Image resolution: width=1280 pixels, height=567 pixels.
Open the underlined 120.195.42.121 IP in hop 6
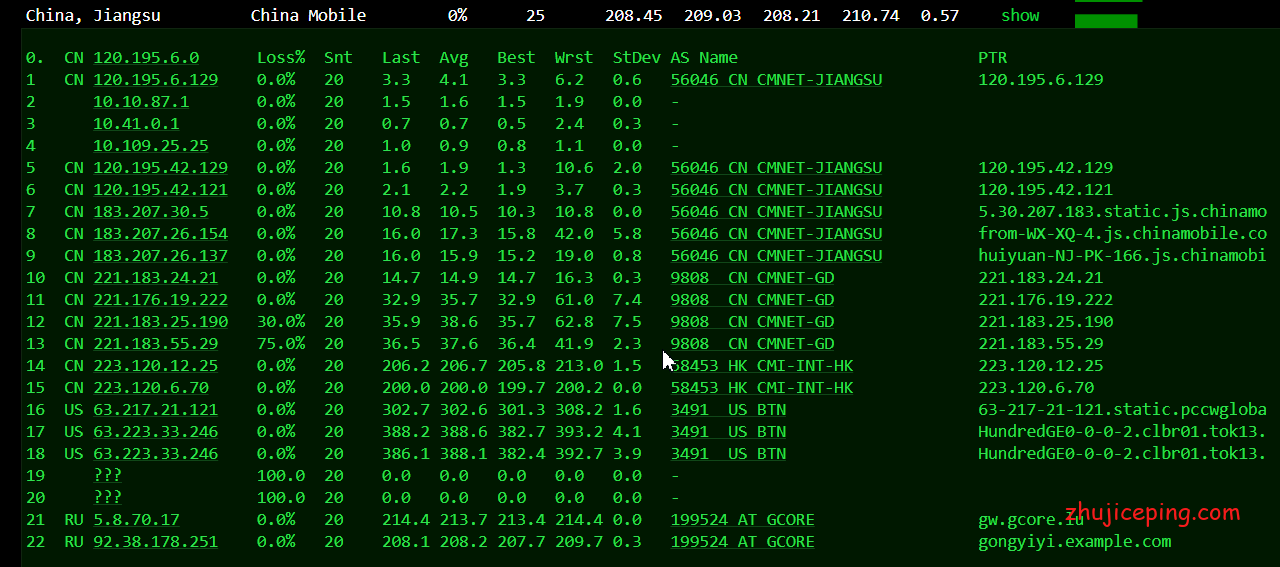coord(161,190)
